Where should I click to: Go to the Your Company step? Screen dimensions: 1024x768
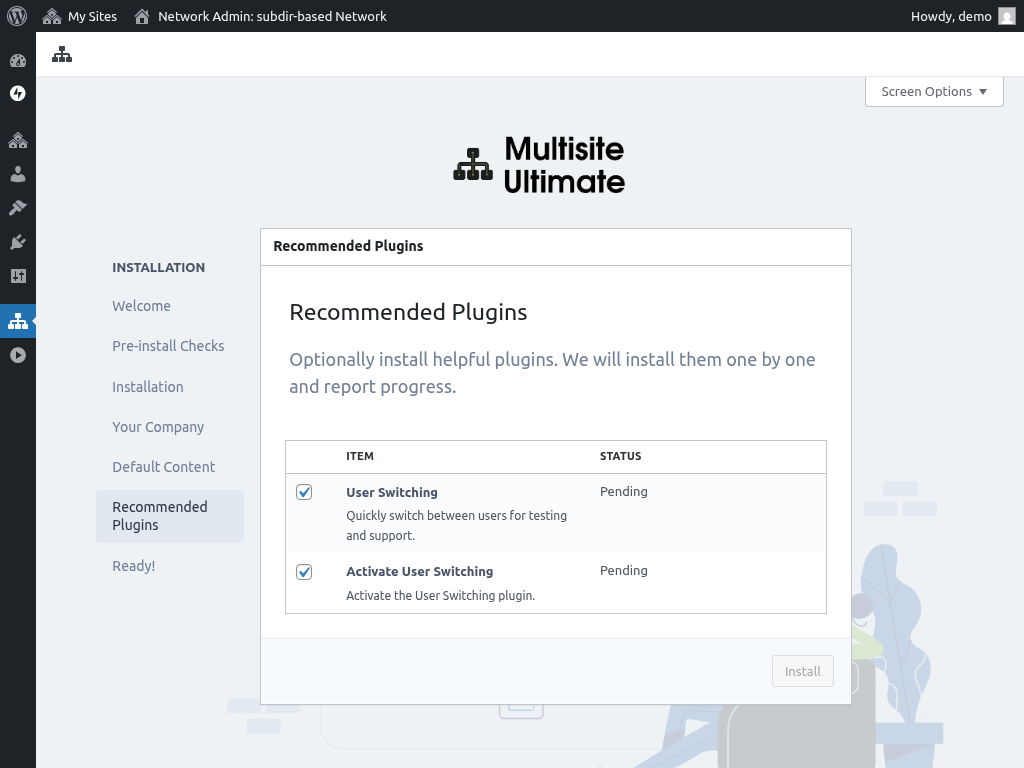(x=158, y=427)
